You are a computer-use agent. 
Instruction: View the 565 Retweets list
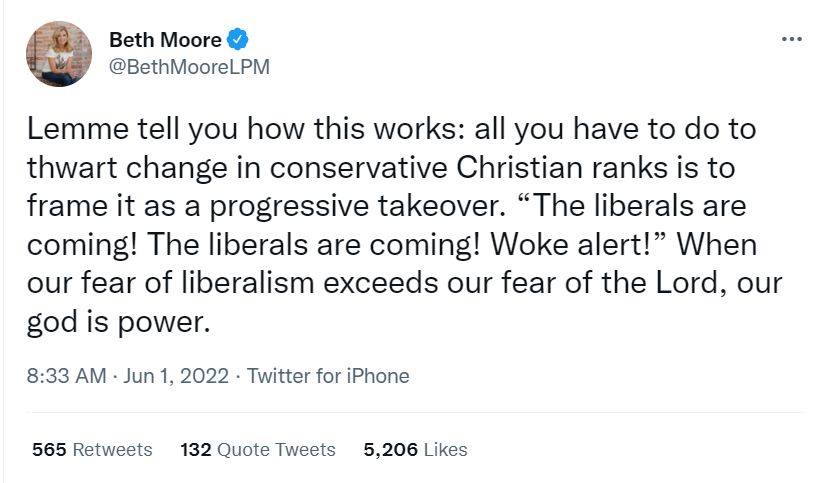92,449
